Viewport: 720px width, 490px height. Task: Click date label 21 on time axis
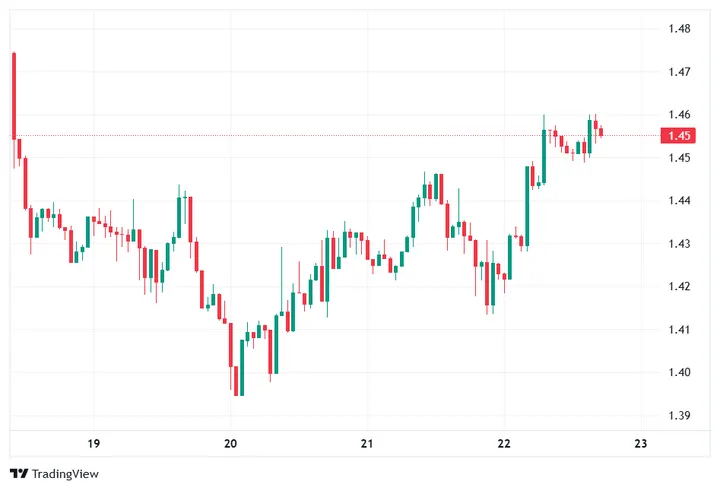click(367, 444)
